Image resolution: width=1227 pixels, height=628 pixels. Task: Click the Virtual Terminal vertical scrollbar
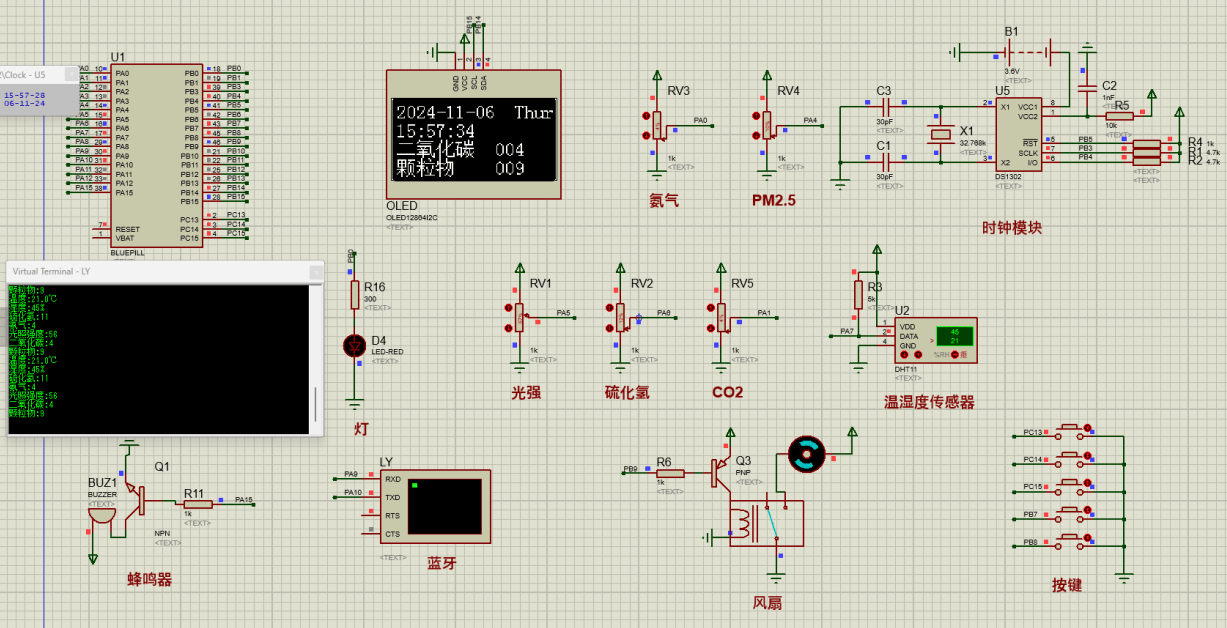tap(316, 400)
